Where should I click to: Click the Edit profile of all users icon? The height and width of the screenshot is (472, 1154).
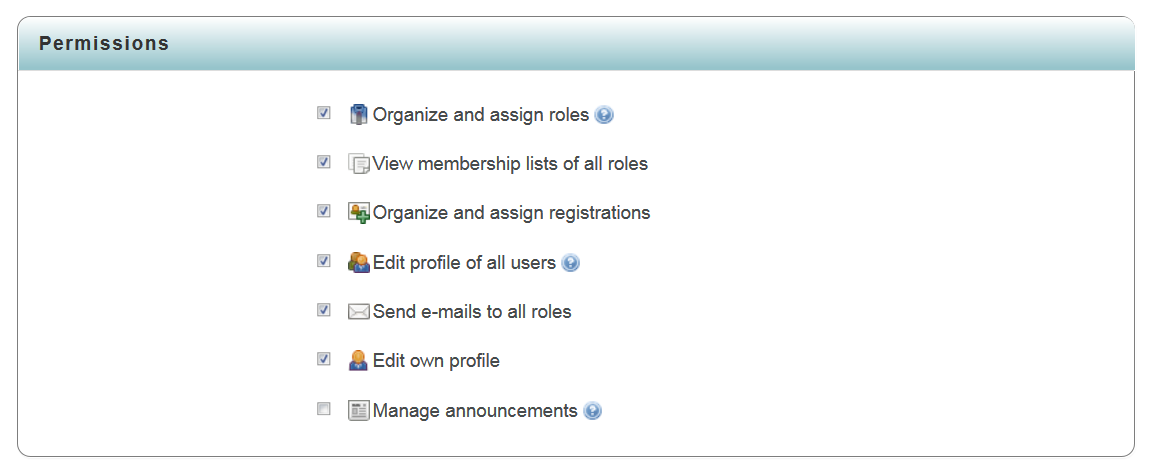point(359,262)
